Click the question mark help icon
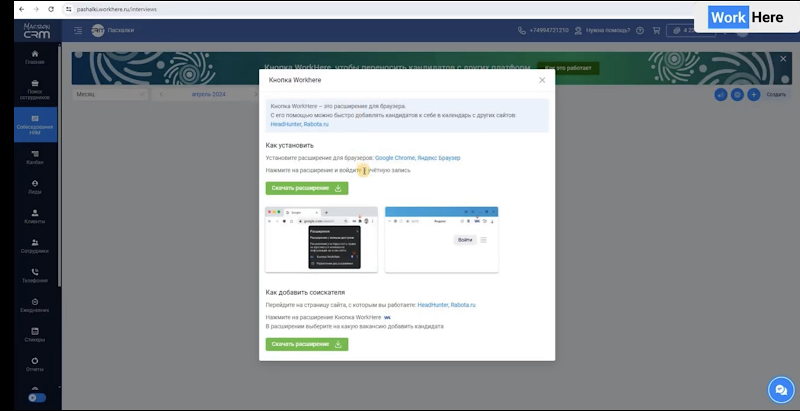 [x=640, y=31]
